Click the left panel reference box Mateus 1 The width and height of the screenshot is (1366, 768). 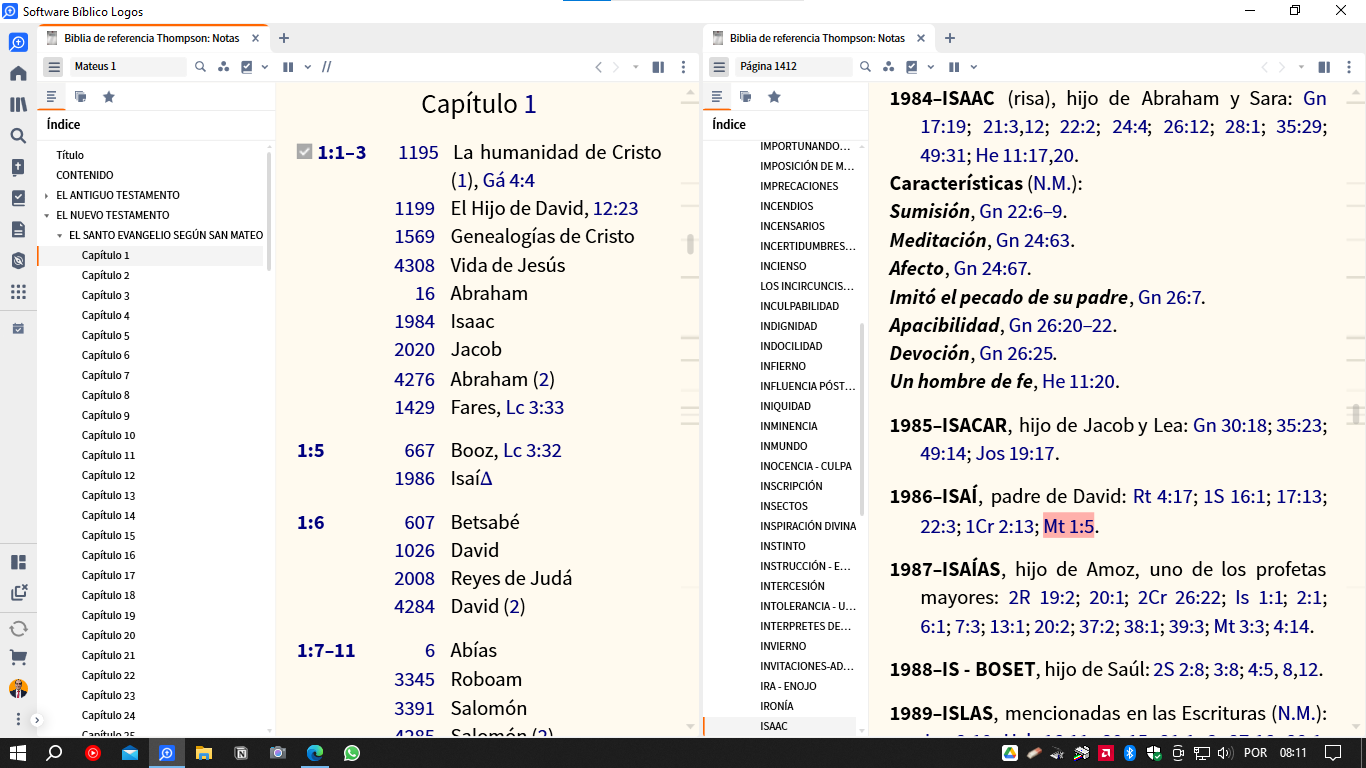pos(127,67)
